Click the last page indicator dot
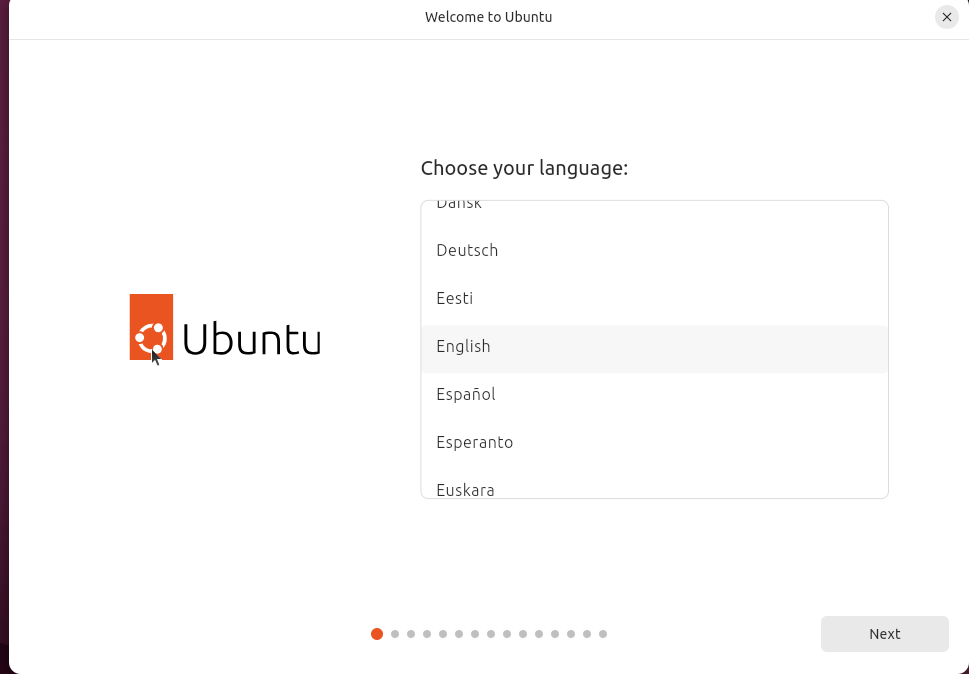The image size is (969, 674). pyautogui.click(x=603, y=634)
